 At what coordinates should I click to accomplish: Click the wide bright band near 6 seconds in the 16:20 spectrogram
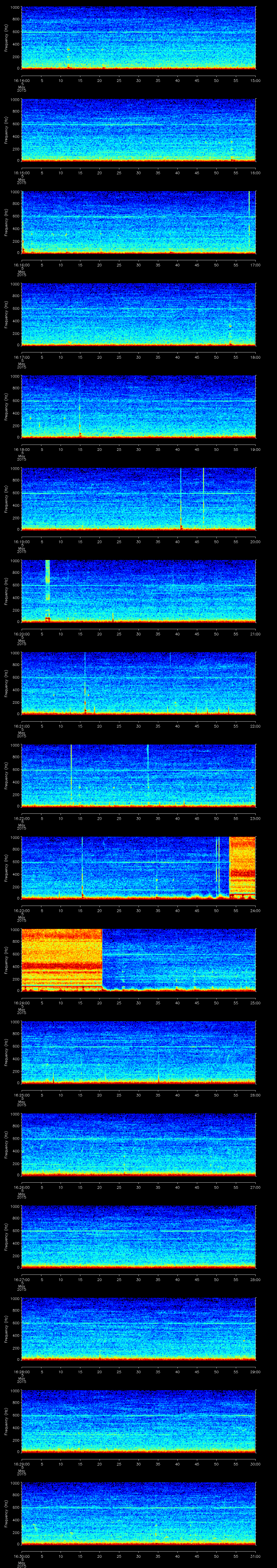tap(48, 590)
